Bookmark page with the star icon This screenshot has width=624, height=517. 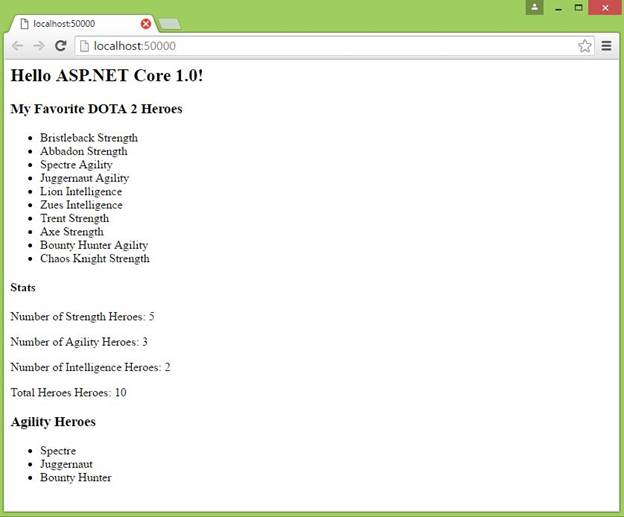coord(585,46)
